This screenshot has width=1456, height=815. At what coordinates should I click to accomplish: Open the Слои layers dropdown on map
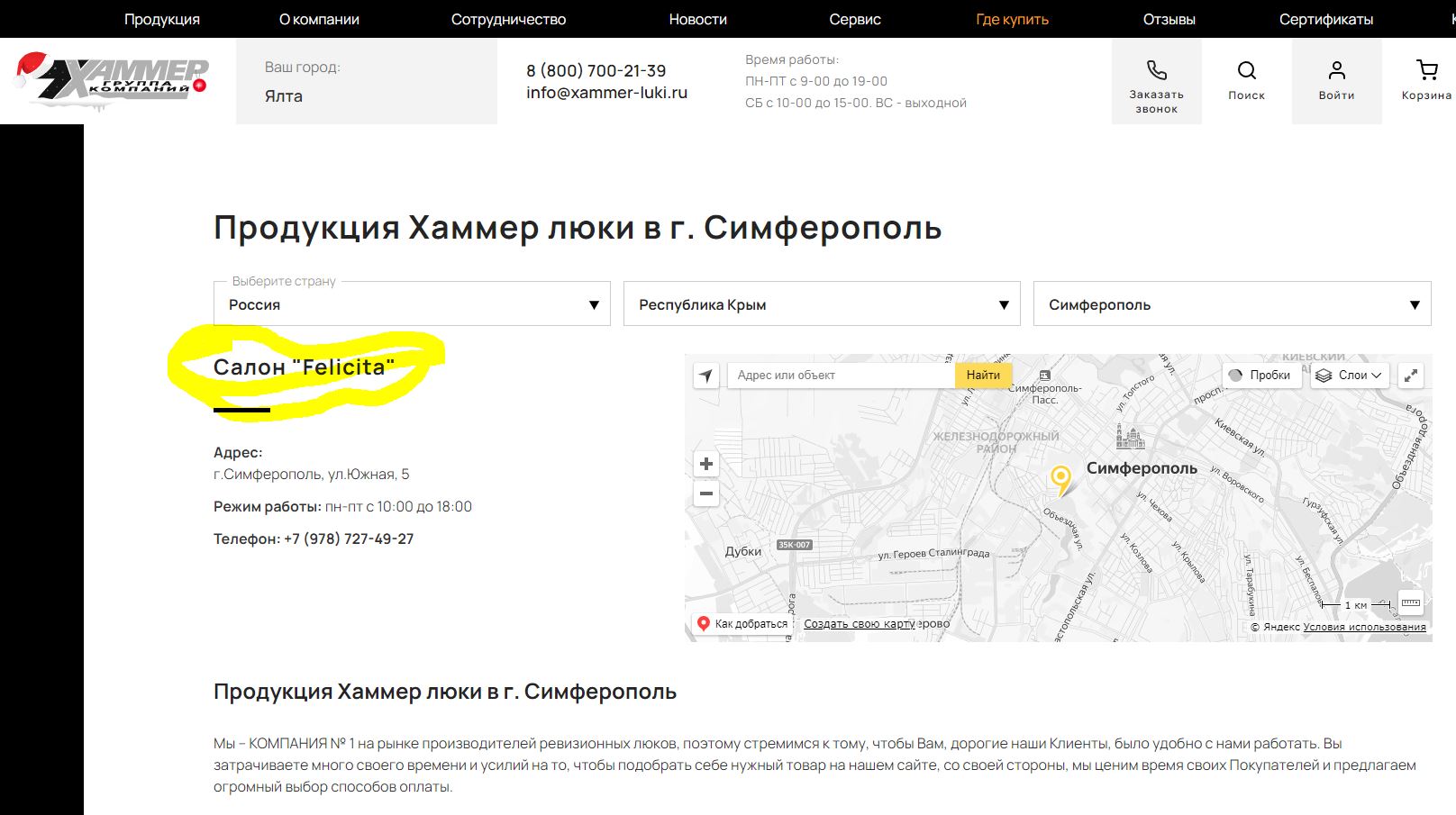[x=1349, y=376]
